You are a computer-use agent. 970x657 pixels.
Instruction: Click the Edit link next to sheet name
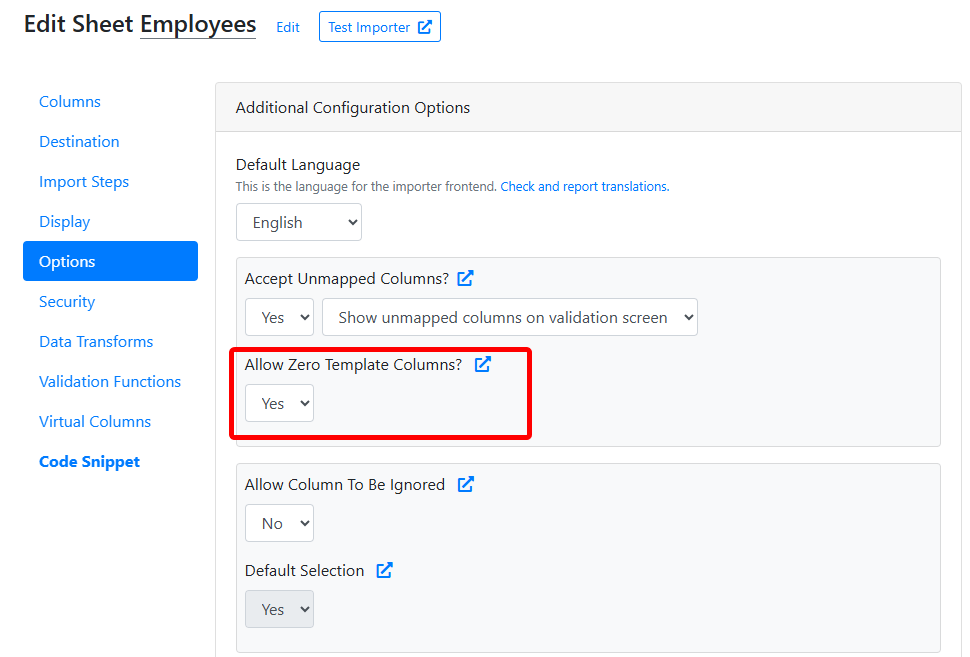point(288,27)
